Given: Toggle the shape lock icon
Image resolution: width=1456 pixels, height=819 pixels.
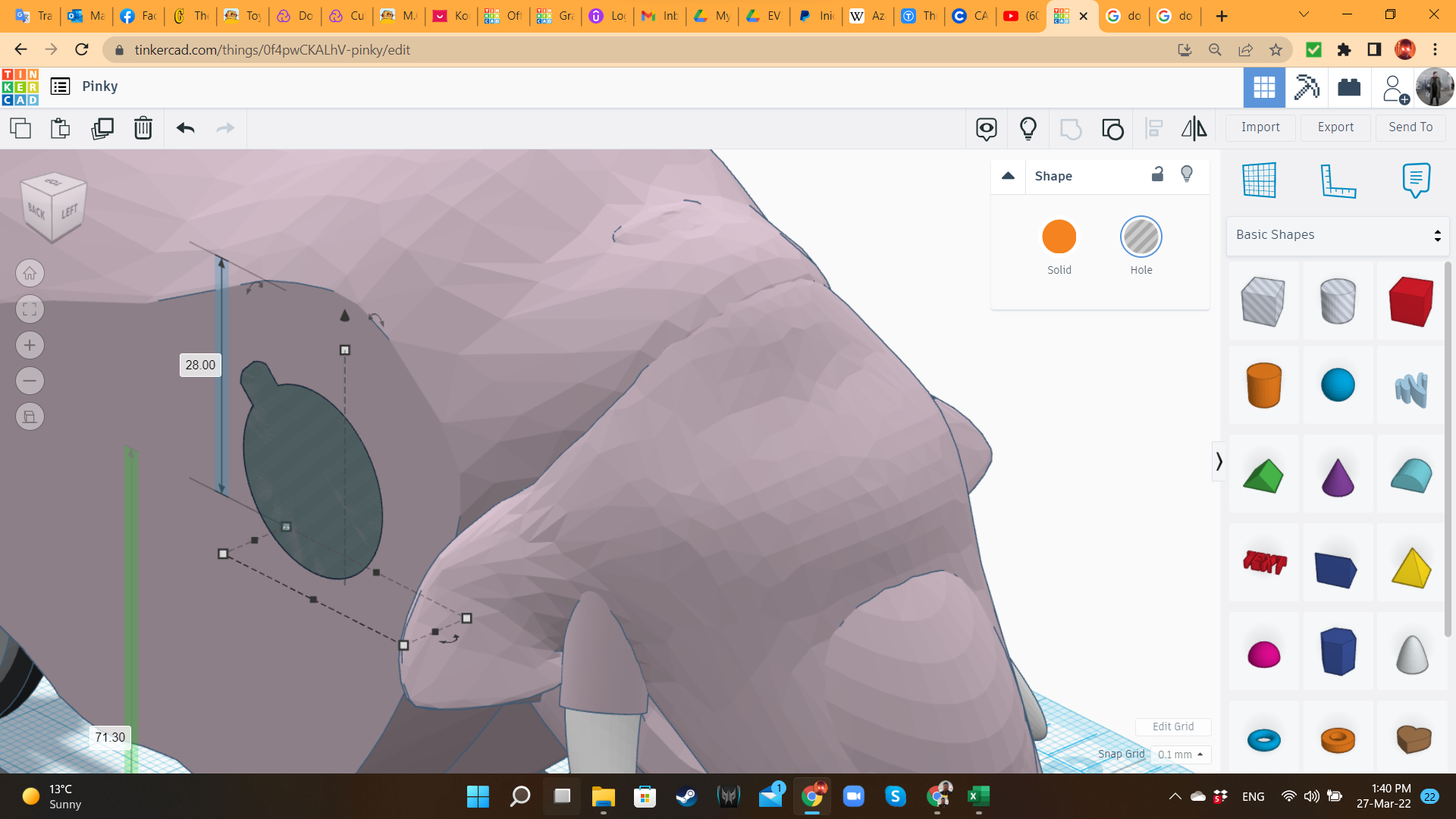Looking at the screenshot, I should point(1157,174).
